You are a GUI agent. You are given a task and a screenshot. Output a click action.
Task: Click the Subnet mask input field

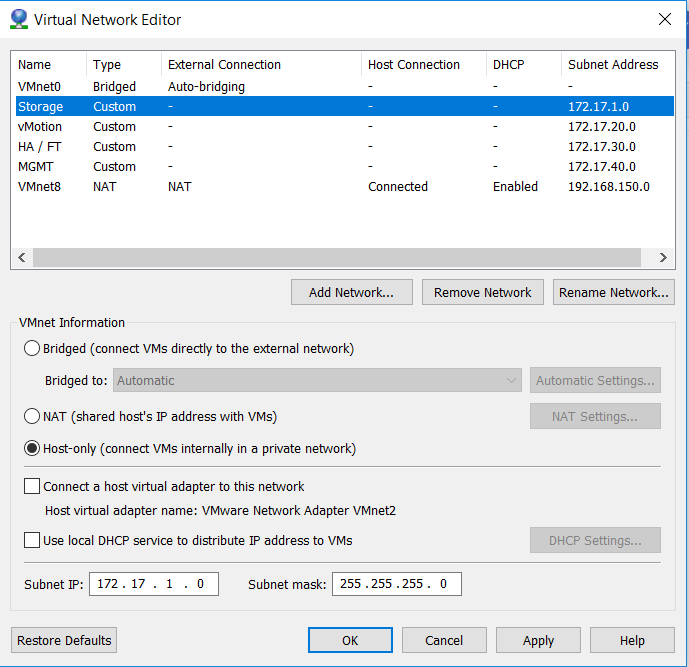click(x=397, y=584)
